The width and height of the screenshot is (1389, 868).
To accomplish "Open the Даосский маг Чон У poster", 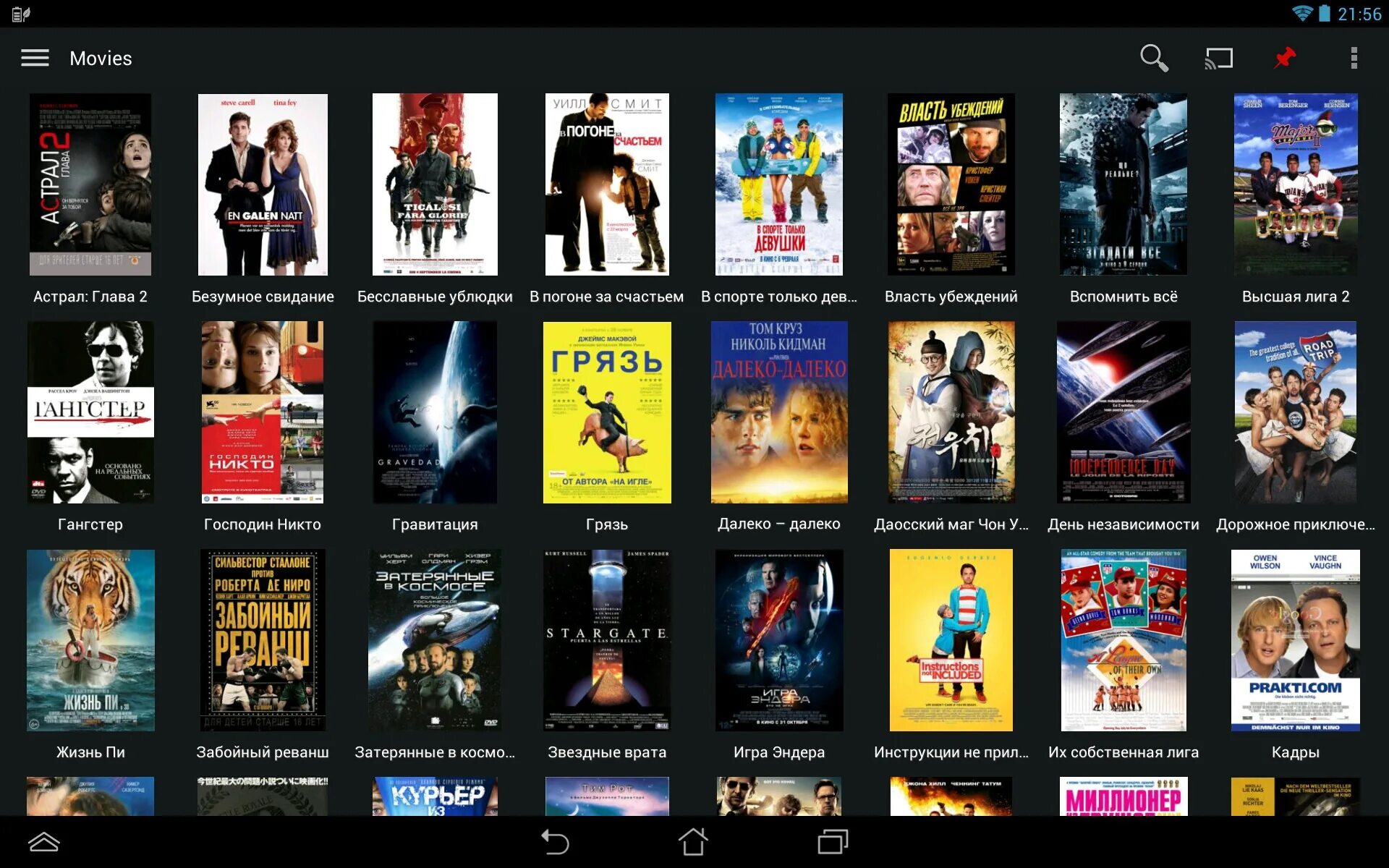I will click(951, 412).
